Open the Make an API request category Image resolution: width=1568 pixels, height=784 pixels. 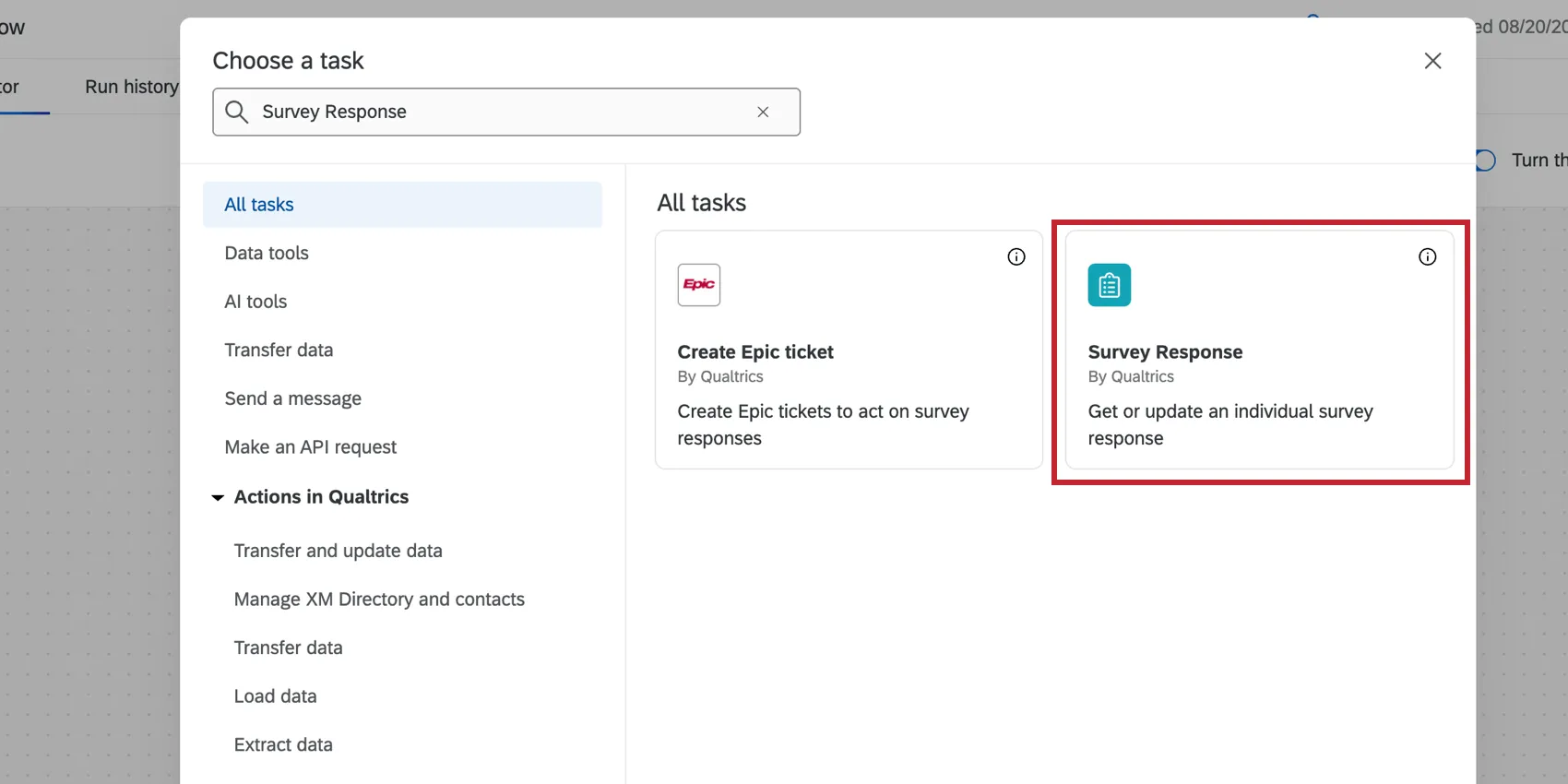tap(310, 447)
